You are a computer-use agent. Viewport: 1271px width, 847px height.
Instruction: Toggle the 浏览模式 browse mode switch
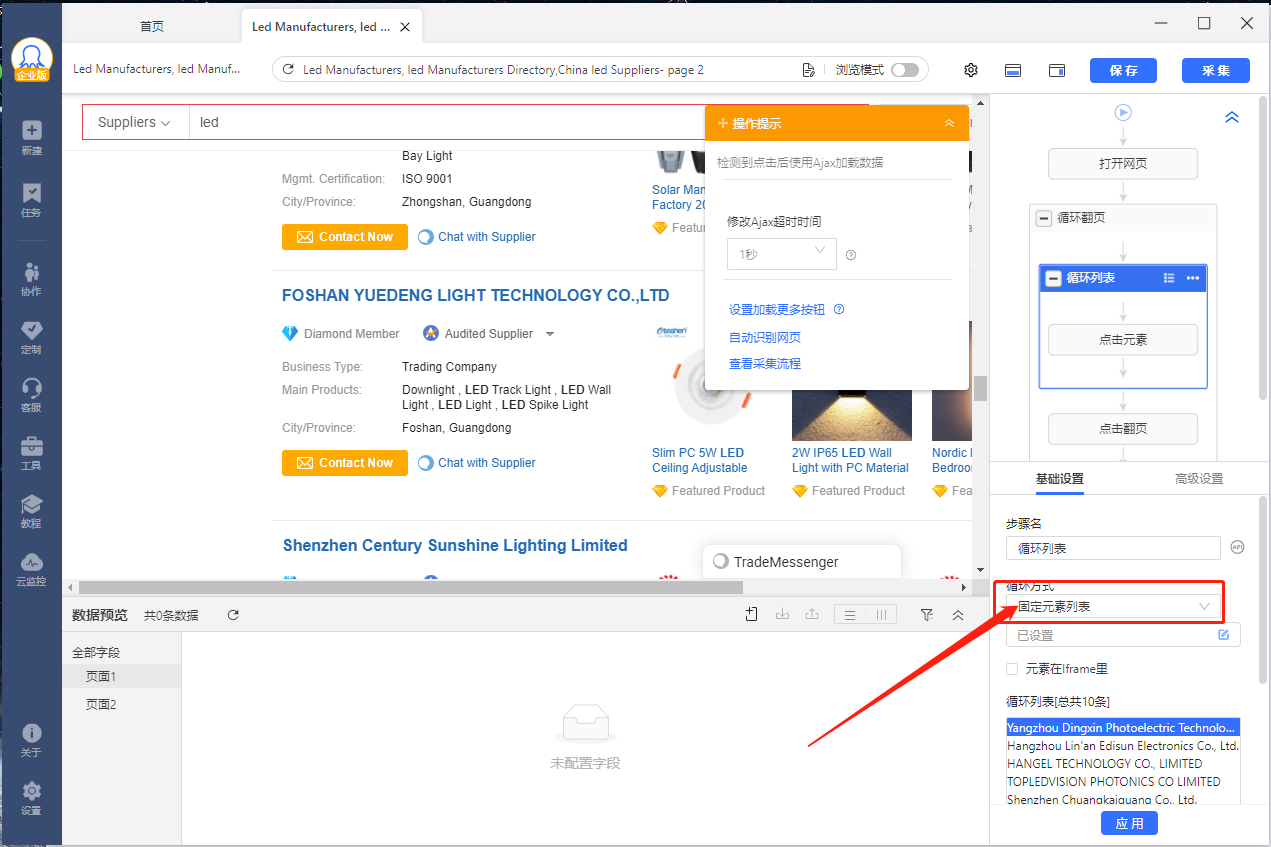click(x=905, y=70)
